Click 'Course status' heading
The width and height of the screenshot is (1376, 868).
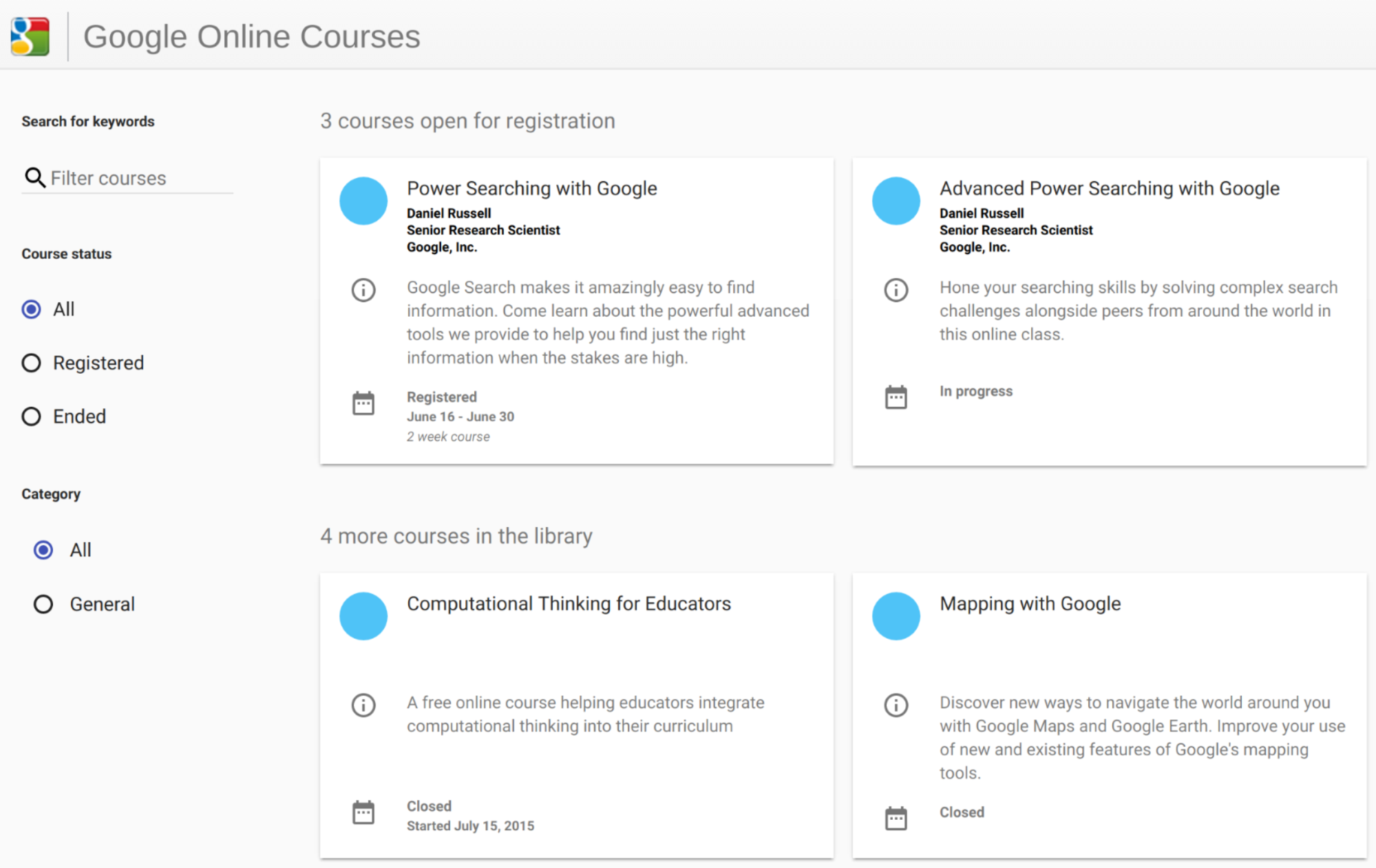(x=66, y=253)
